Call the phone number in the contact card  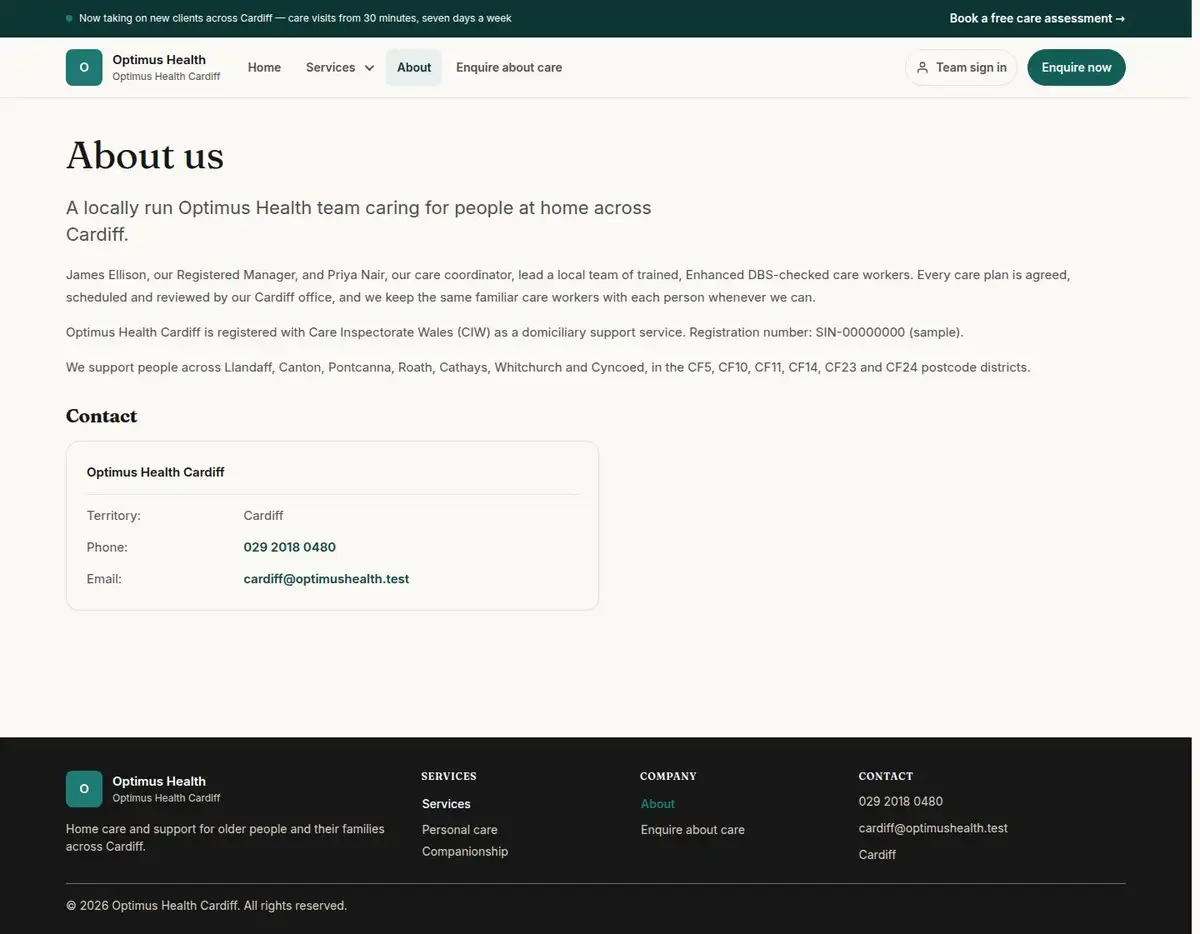[x=290, y=548]
